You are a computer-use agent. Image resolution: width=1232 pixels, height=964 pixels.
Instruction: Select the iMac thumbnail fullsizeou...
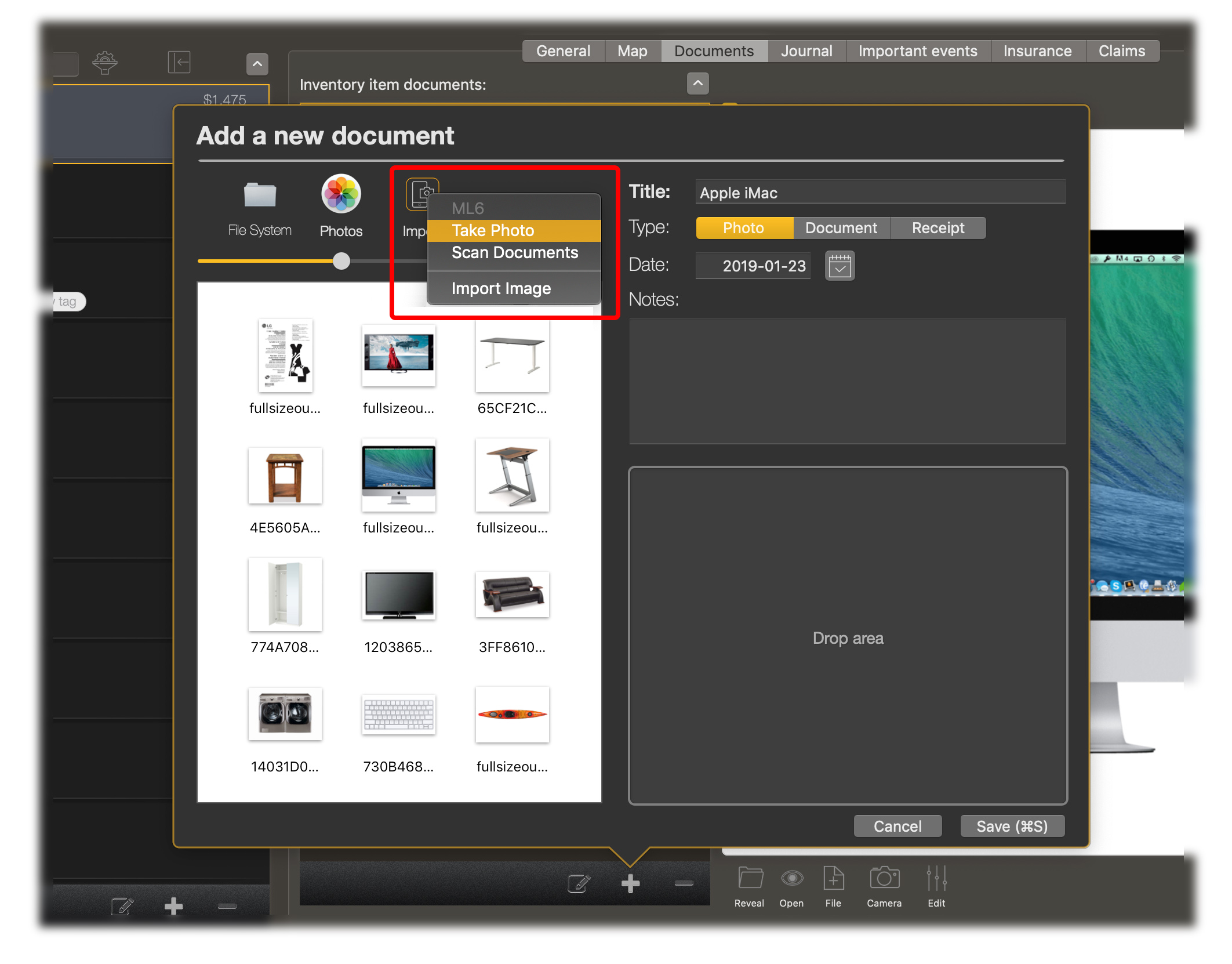[x=398, y=476]
